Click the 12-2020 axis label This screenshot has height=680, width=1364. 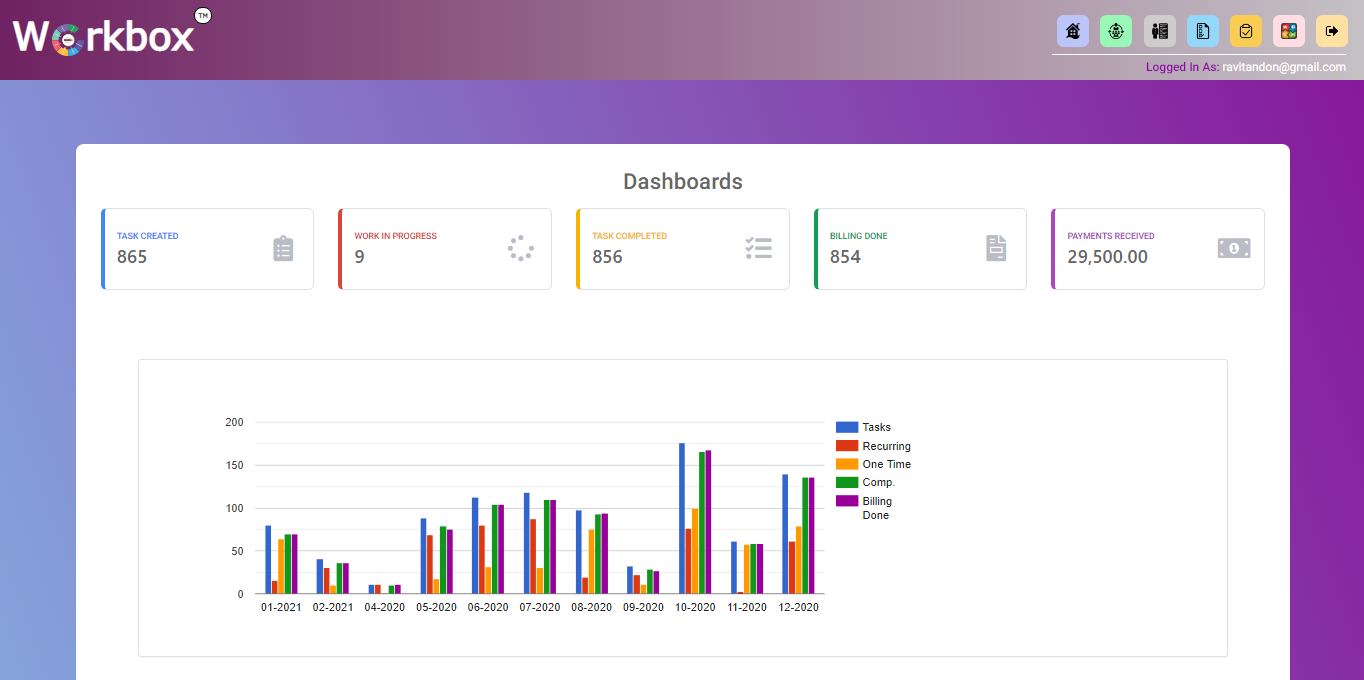tap(798, 607)
